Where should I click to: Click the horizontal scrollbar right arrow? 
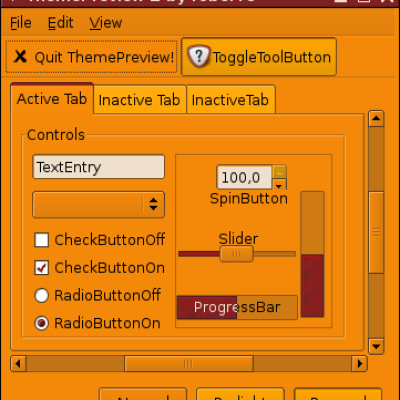(359, 363)
